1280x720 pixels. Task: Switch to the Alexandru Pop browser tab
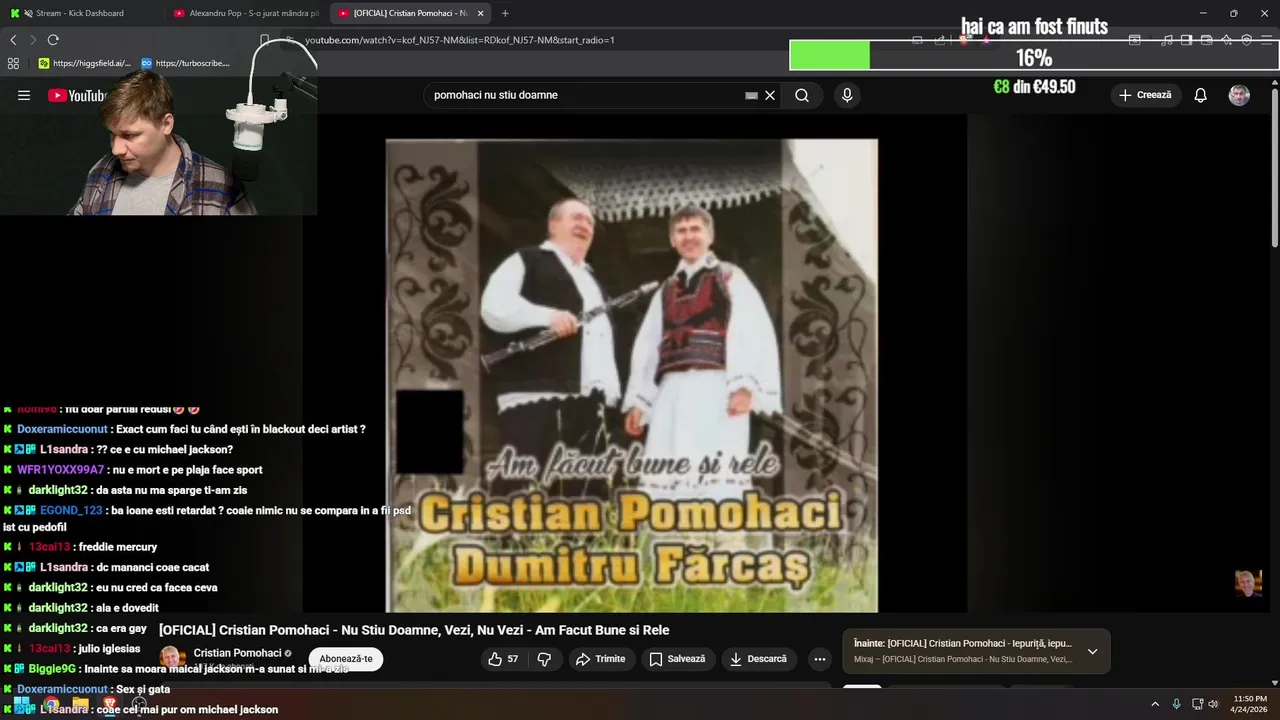pyautogui.click(x=245, y=13)
